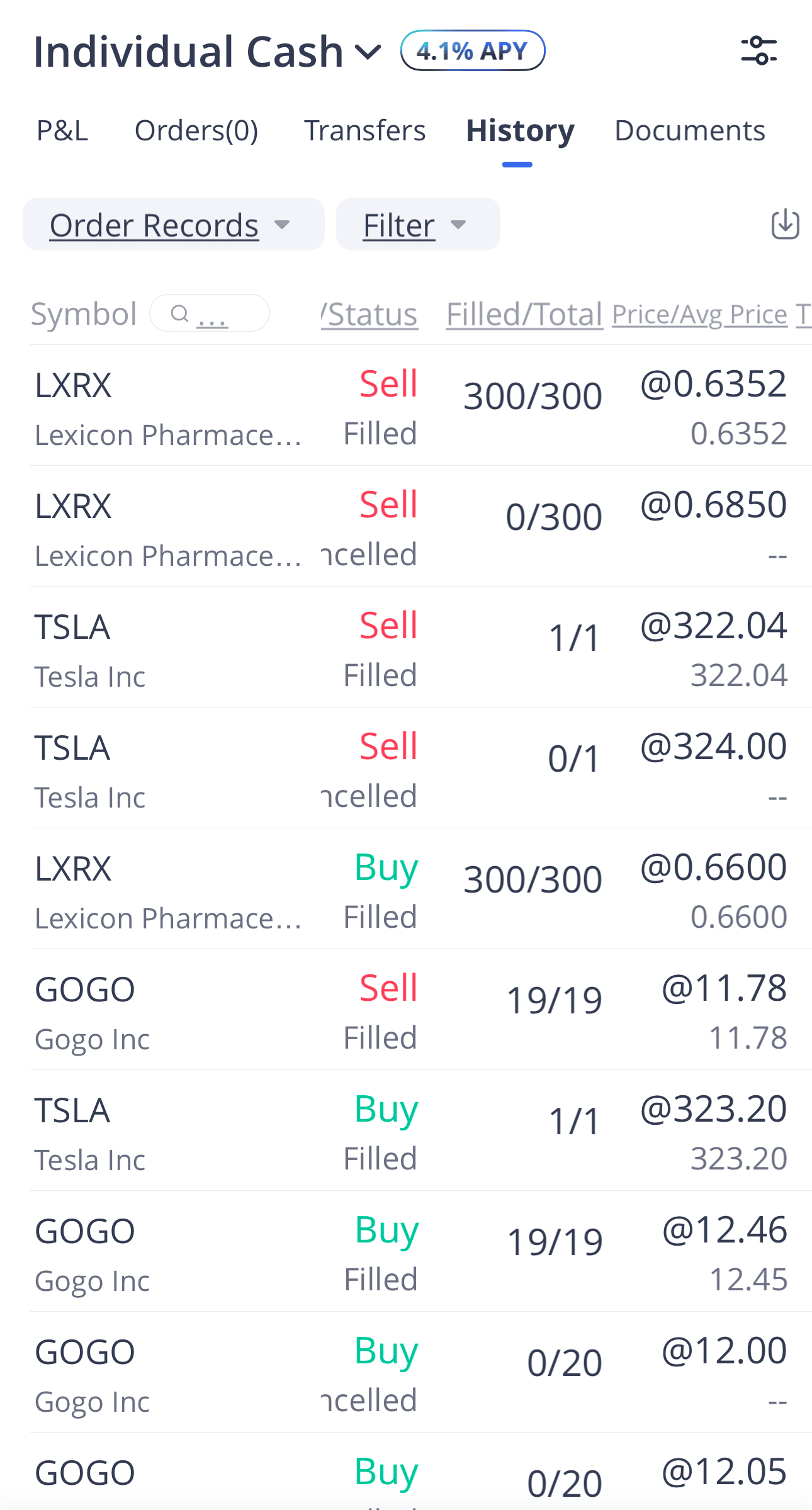Open the Orders(0) tab
This screenshot has height=1510, width=812.
click(x=196, y=131)
